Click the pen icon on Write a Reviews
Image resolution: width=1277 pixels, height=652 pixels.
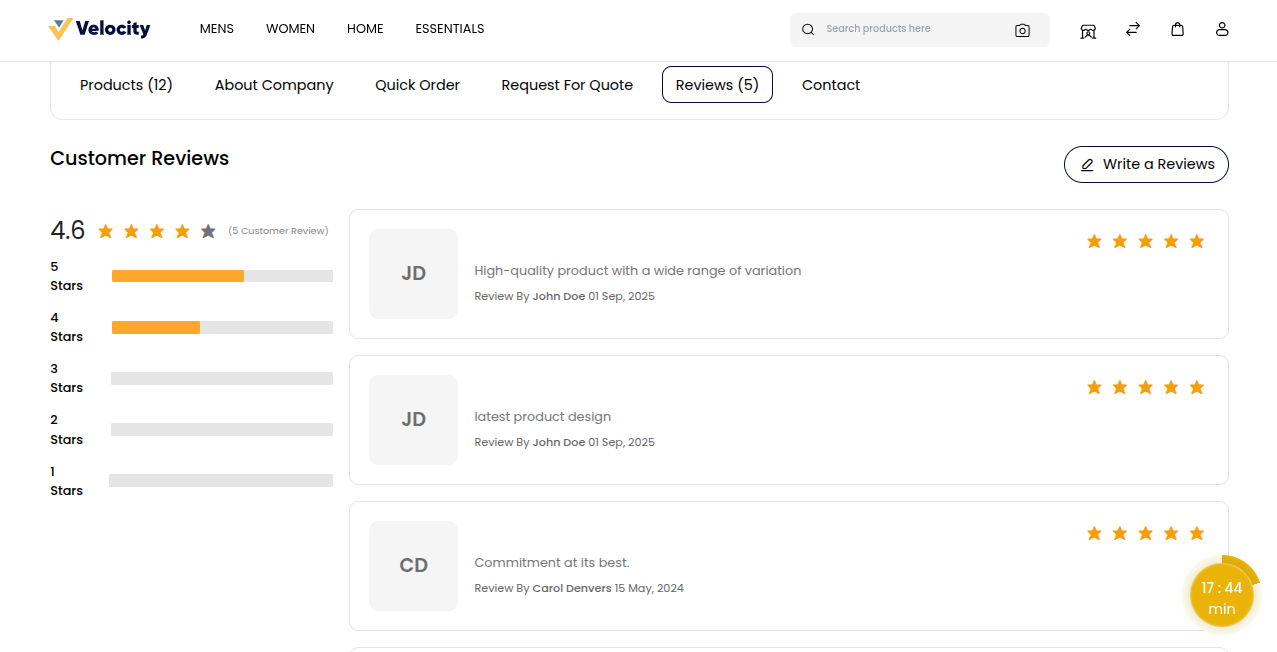coord(1087,164)
